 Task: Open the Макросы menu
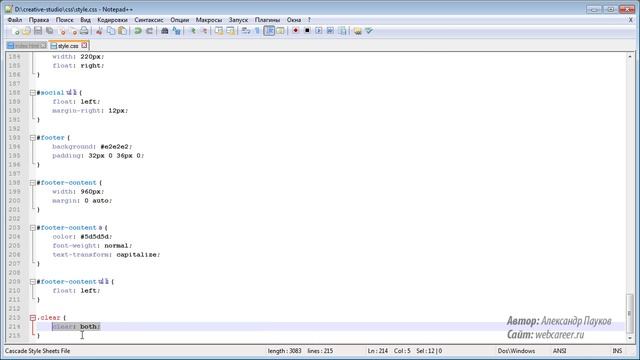click(x=209, y=20)
